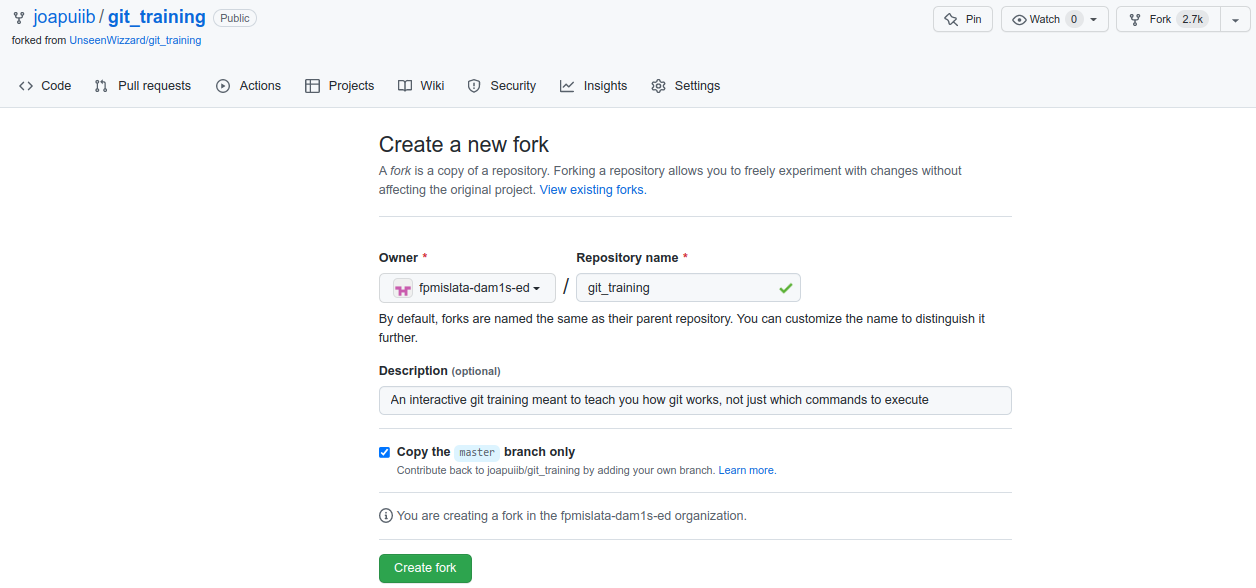Switch to the Wiki tab

pos(421,86)
